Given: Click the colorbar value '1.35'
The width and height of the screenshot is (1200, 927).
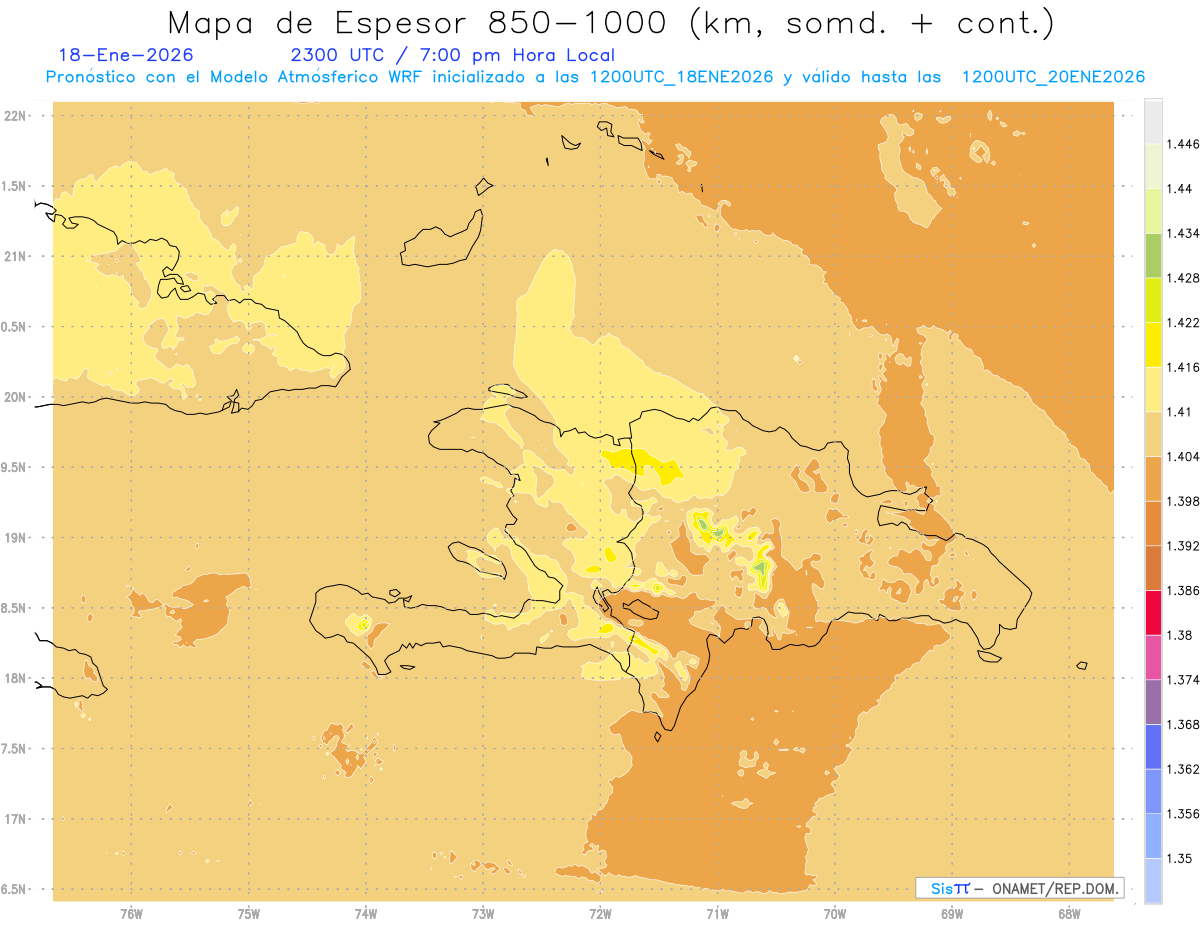Looking at the screenshot, I should tap(1179, 858).
